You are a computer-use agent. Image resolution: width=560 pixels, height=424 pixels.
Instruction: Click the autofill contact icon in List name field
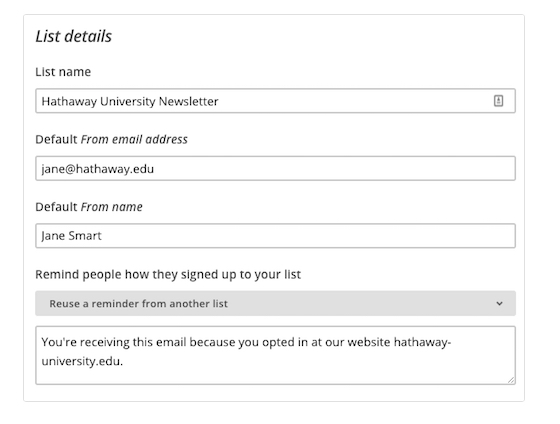pyautogui.click(x=498, y=101)
